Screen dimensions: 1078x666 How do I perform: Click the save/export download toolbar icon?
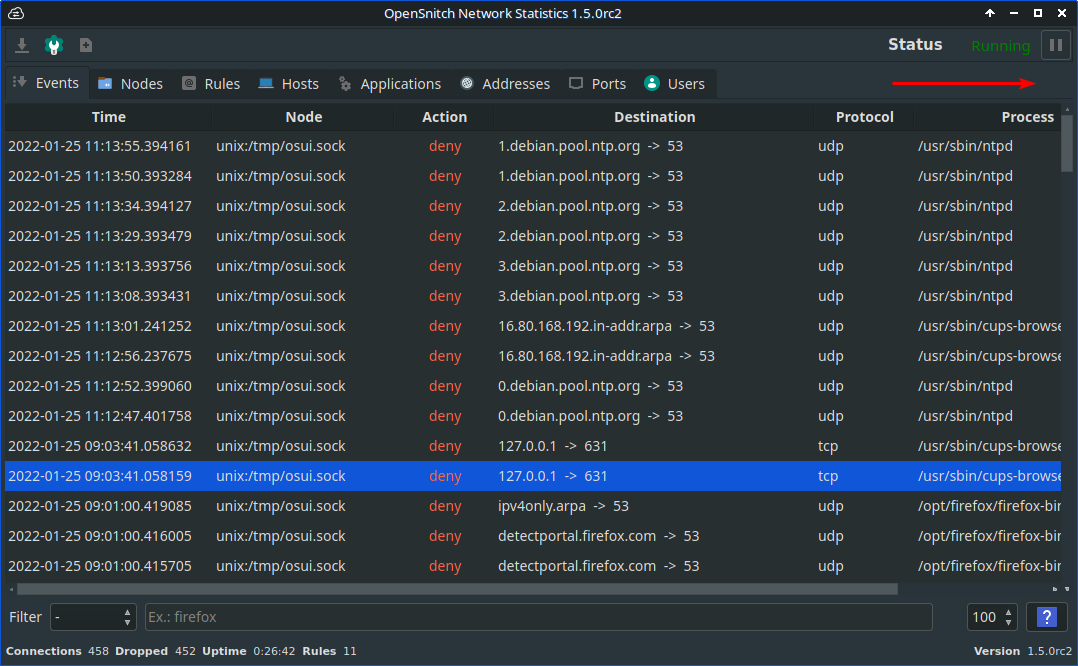pos(22,45)
